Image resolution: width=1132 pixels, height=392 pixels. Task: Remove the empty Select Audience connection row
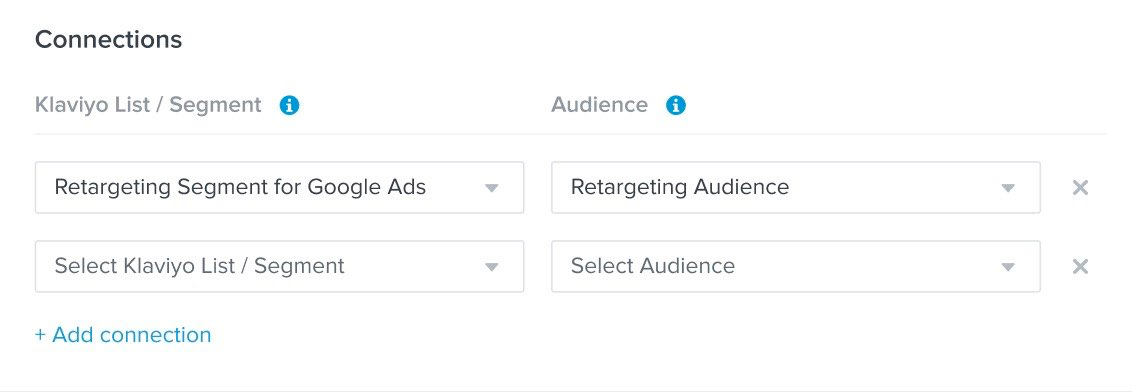pyautogui.click(x=1080, y=266)
